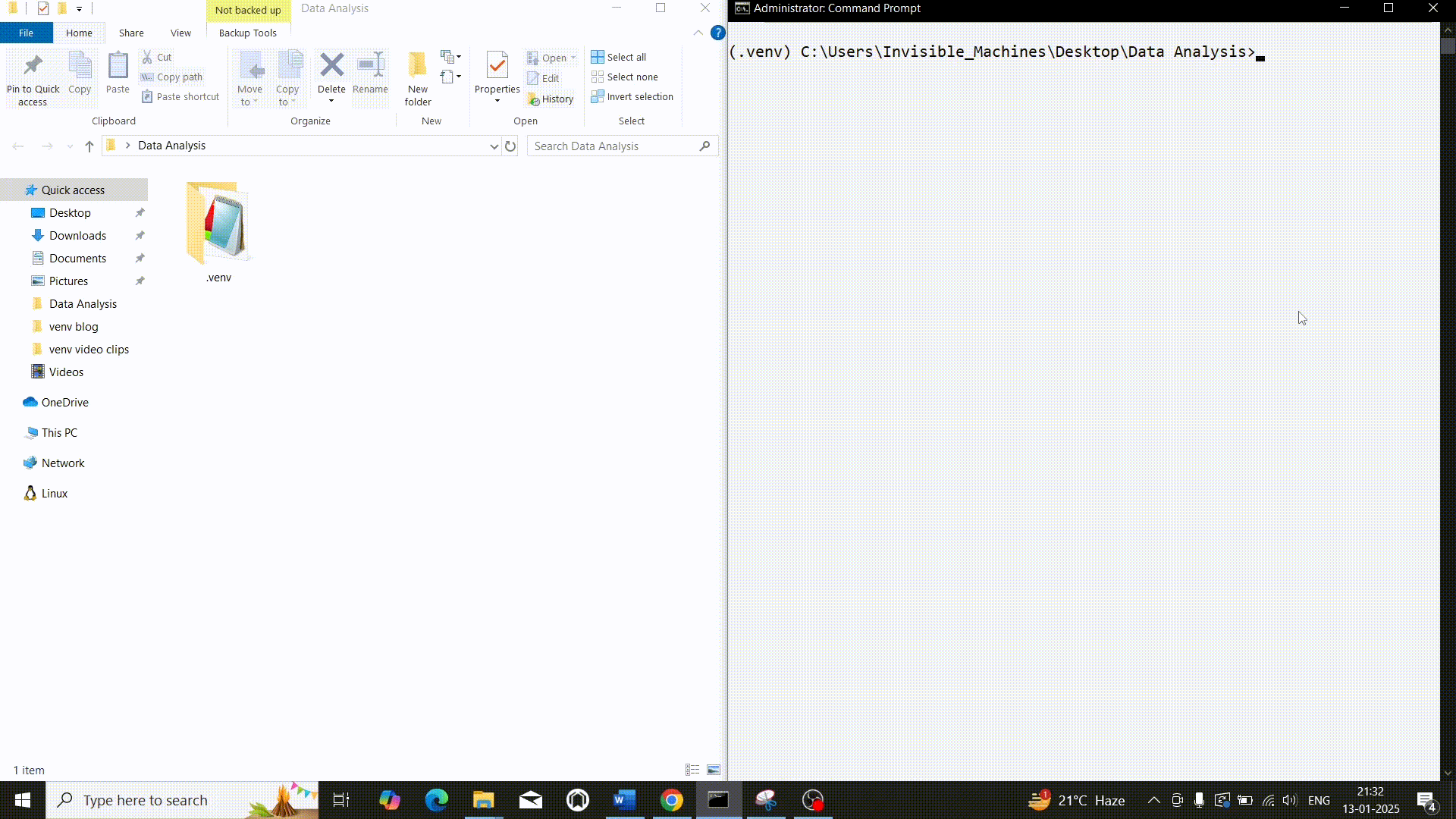Click the Up one level arrow
1456x819 pixels.
[89, 146]
